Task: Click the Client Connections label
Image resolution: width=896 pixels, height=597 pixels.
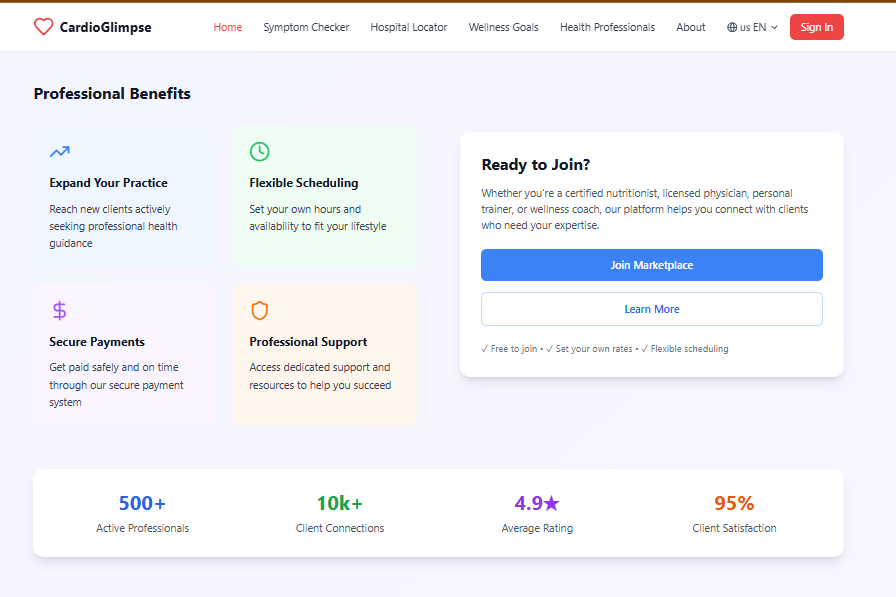Action: [340, 528]
